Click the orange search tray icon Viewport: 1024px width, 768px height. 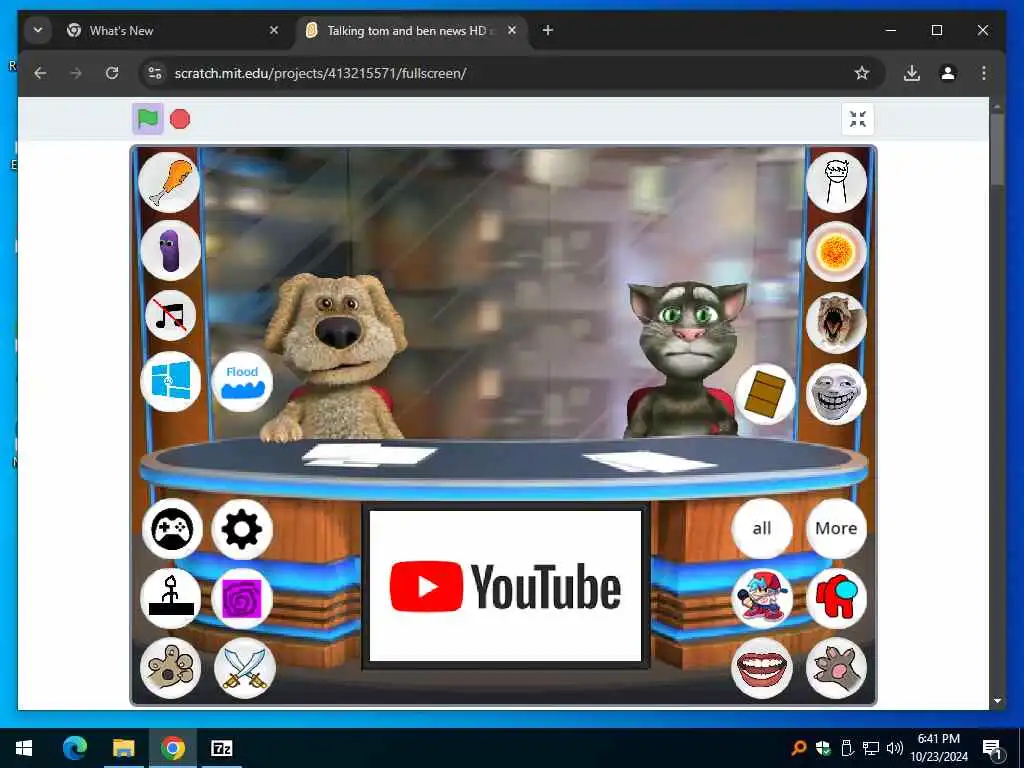[x=799, y=748]
